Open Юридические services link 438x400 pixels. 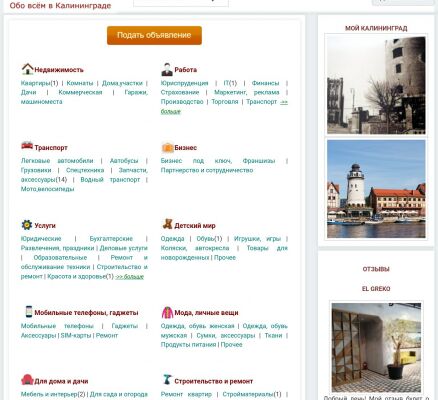[41, 239]
